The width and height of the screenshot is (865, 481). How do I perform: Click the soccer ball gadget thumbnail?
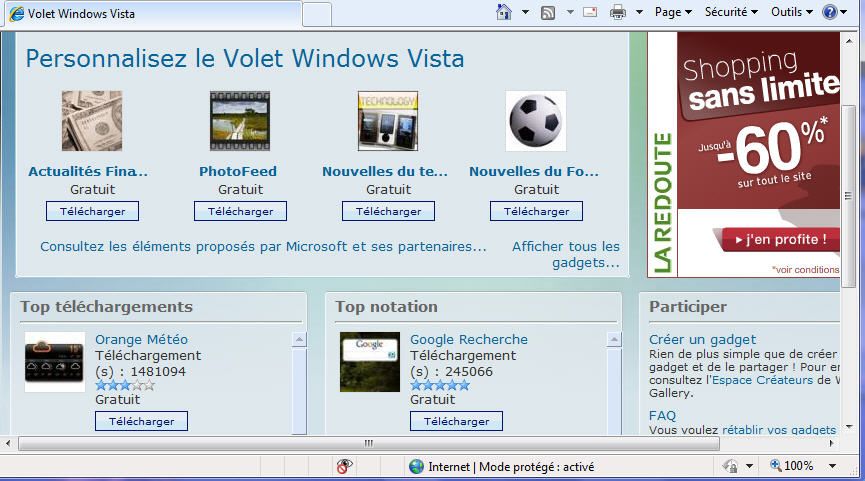click(536, 121)
